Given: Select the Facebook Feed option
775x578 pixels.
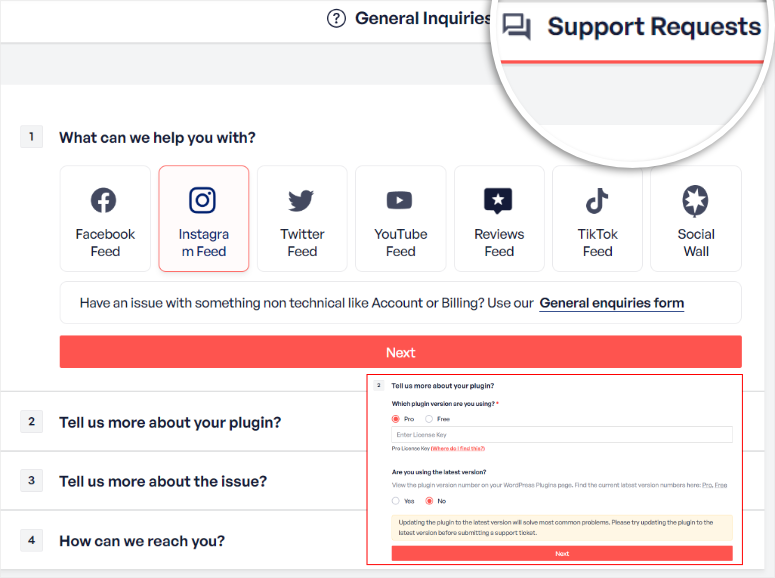Looking at the screenshot, I should (x=105, y=219).
